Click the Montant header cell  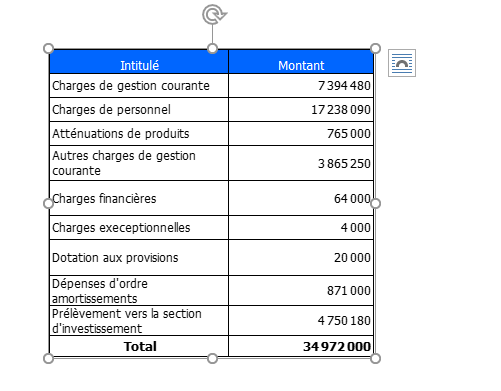tap(301, 62)
